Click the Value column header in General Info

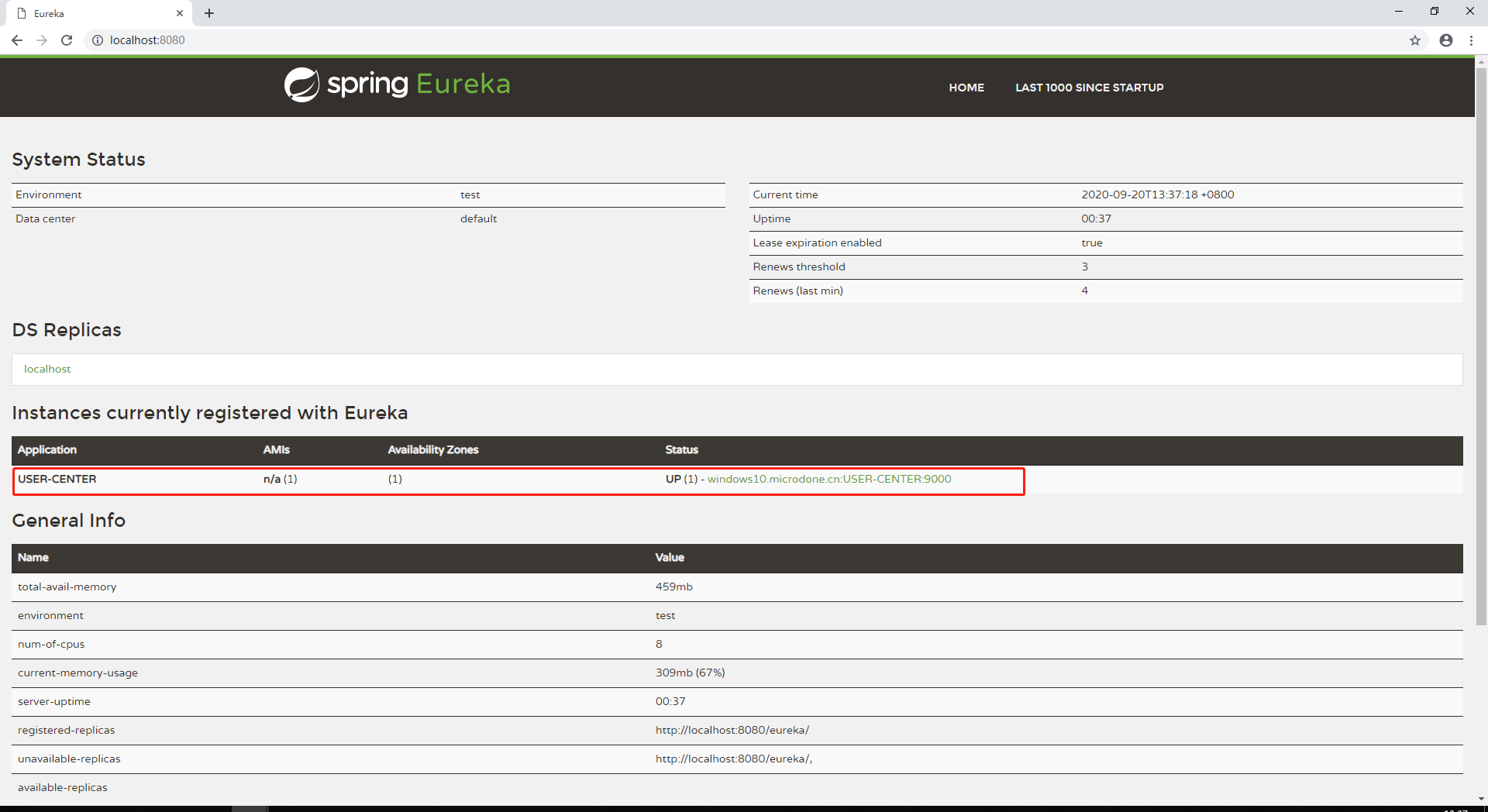pyautogui.click(x=670, y=557)
